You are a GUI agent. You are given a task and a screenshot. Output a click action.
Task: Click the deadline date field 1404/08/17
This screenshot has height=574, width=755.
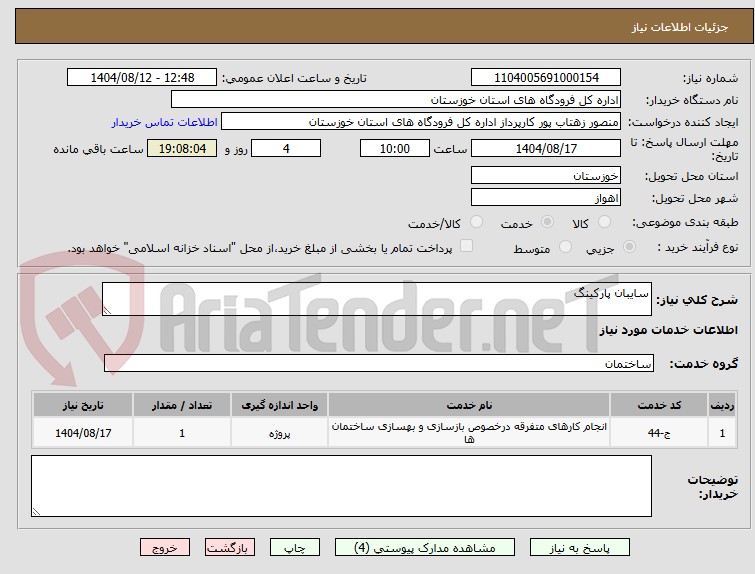pos(546,148)
